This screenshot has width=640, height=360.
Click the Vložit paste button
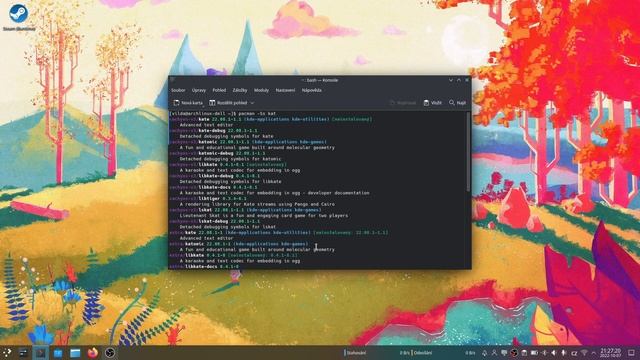433,103
